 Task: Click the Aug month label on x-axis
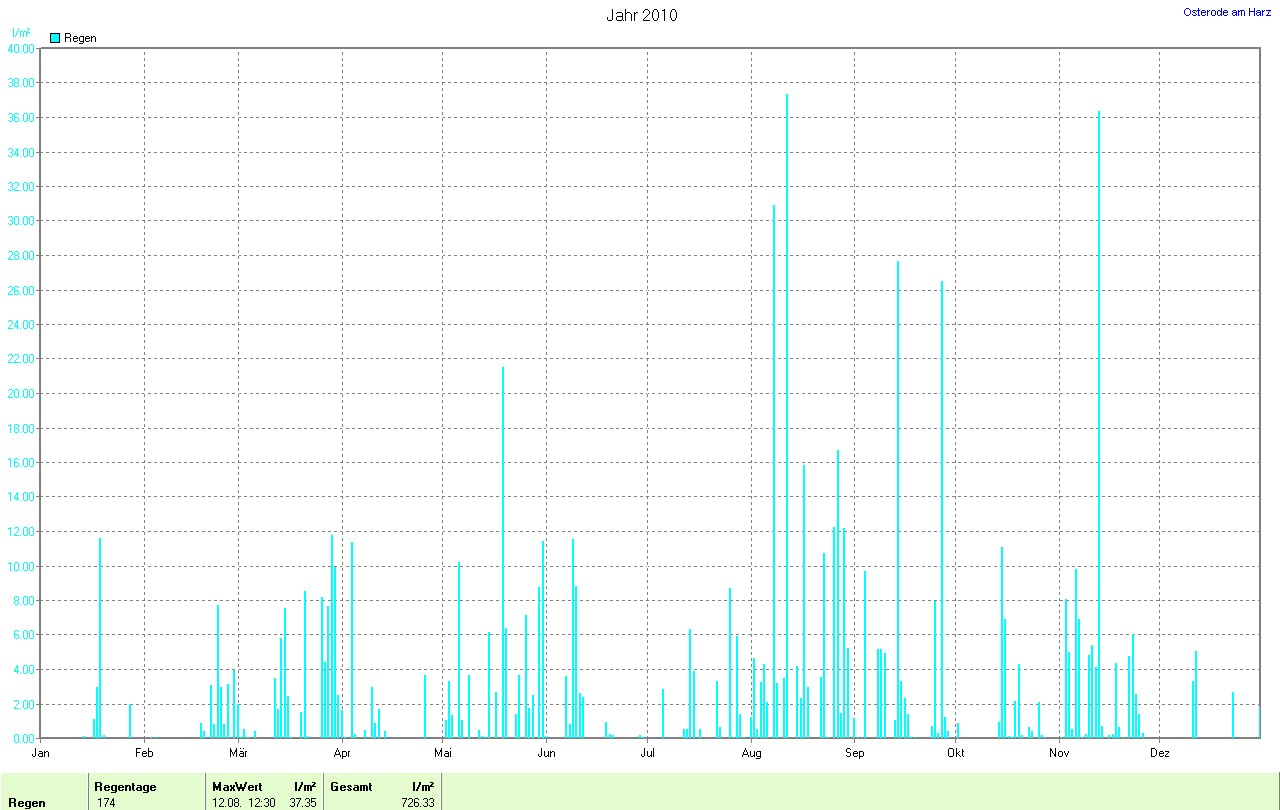point(752,752)
